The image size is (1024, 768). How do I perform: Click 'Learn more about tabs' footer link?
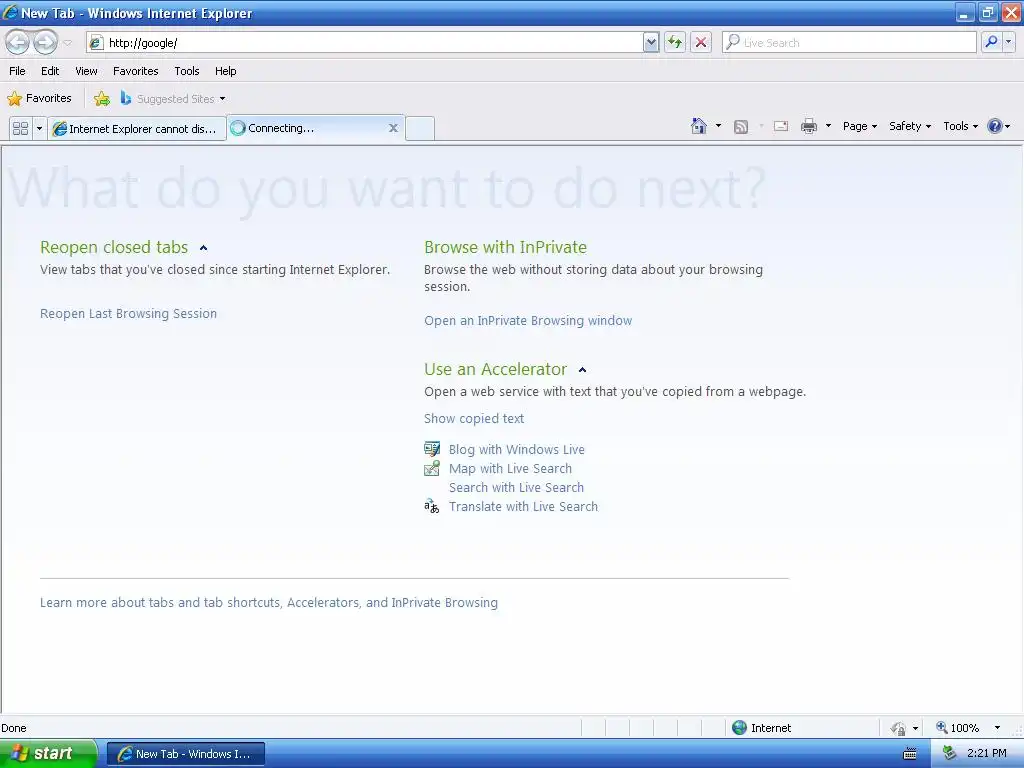[x=269, y=603]
